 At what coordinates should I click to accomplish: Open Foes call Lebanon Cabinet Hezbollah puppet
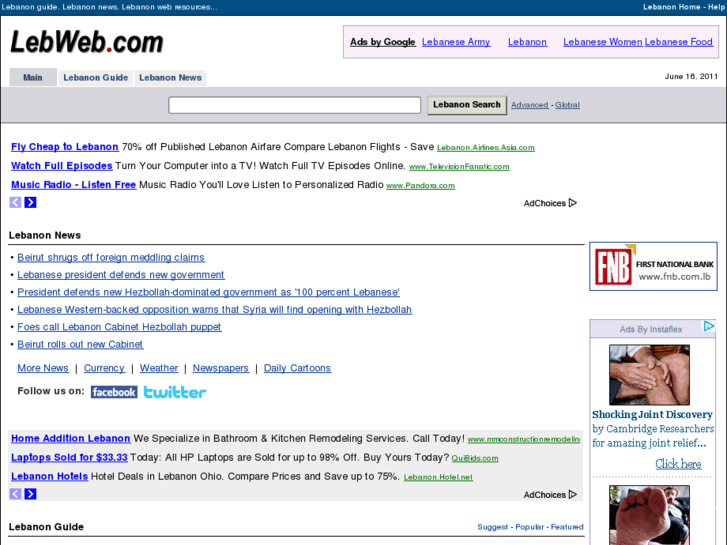point(119,327)
